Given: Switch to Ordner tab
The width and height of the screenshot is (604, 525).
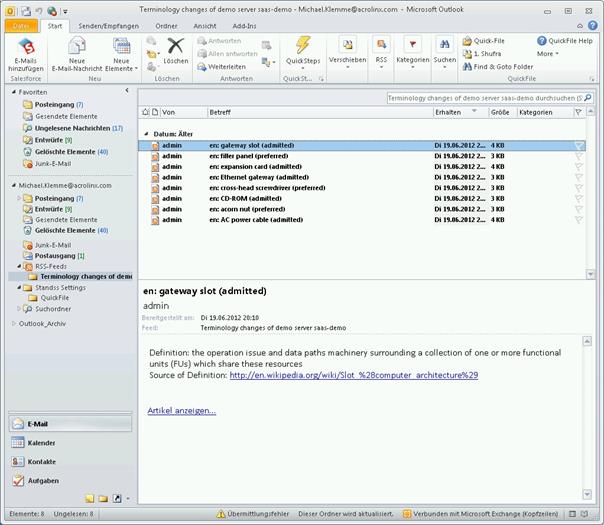Looking at the screenshot, I should click(x=166, y=26).
